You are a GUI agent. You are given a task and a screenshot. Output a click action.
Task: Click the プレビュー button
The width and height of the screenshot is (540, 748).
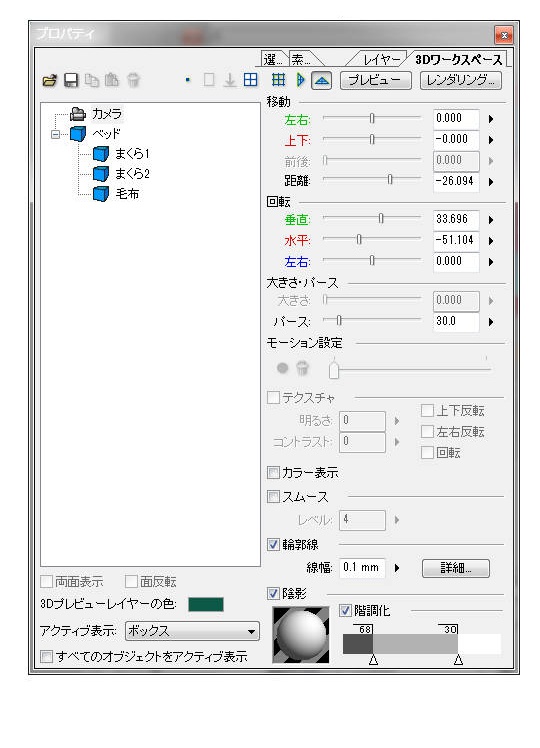(375, 80)
